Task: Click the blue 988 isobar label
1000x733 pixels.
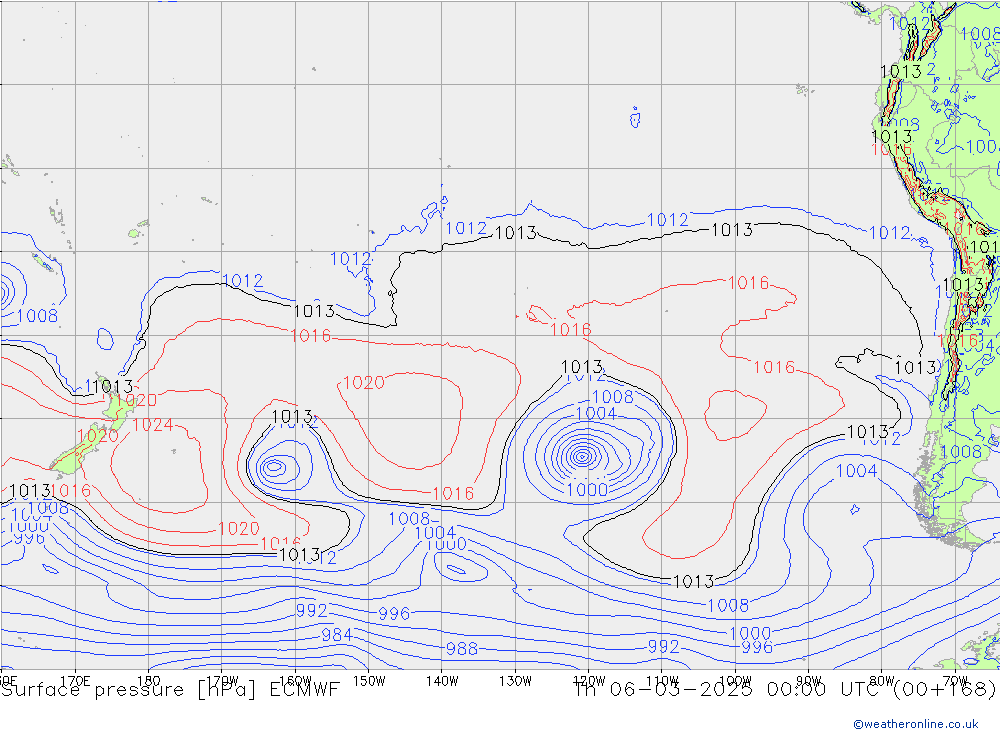Action: [x=462, y=649]
